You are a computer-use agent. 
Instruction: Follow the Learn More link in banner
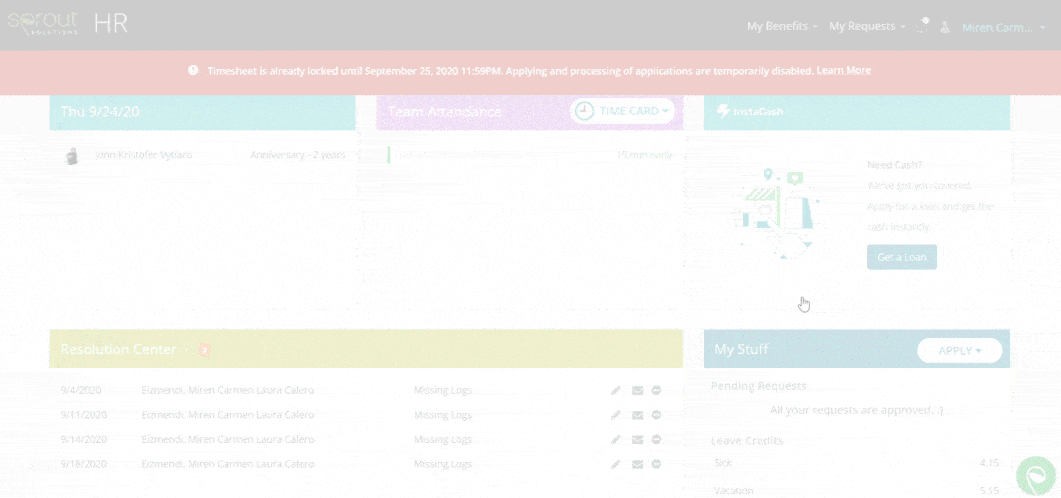[x=843, y=71]
